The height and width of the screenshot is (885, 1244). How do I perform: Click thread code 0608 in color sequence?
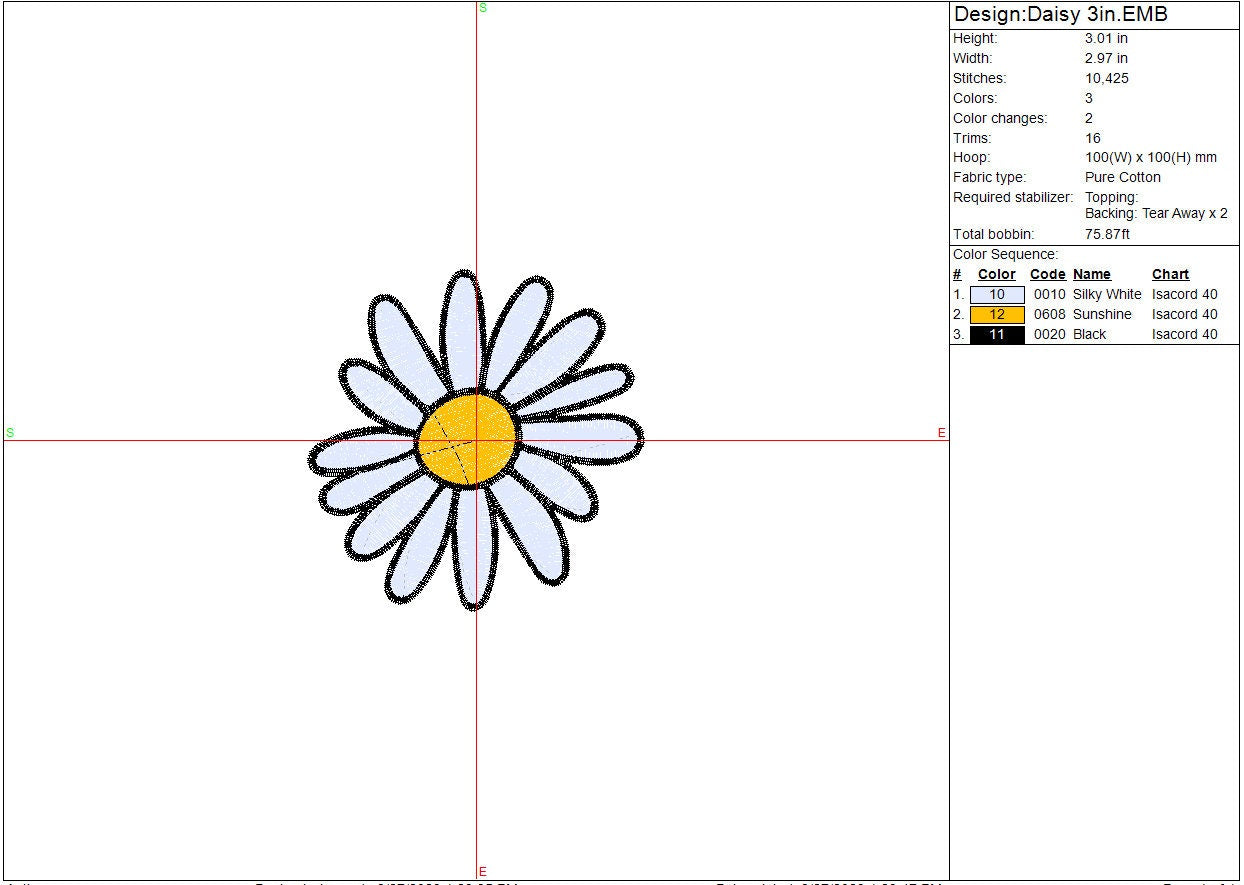[x=1049, y=315]
